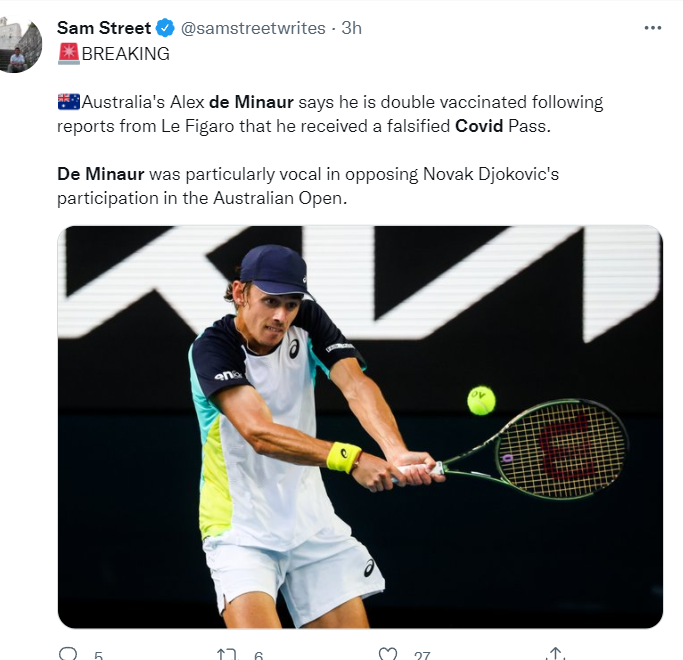Image resolution: width=683 pixels, height=660 pixels.
Task: Open the tennis player photo
Action: pos(360,426)
